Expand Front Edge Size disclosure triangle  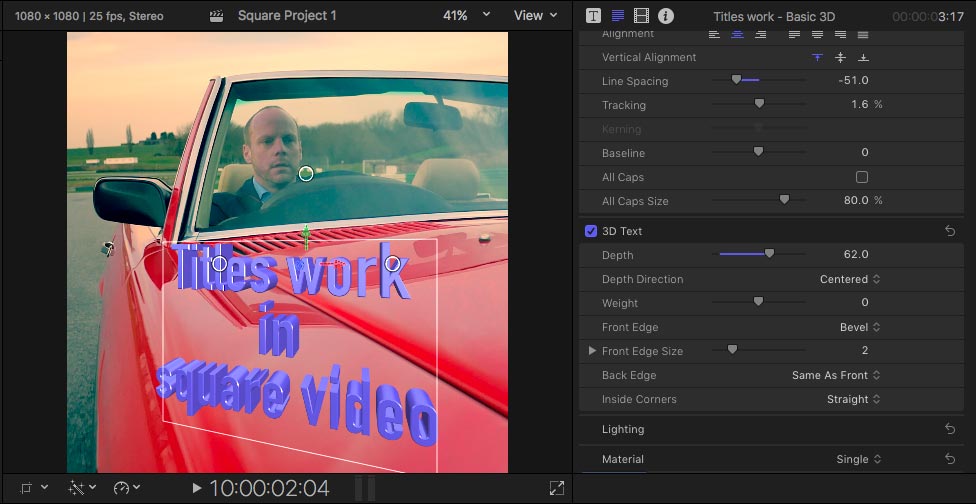[x=592, y=351]
